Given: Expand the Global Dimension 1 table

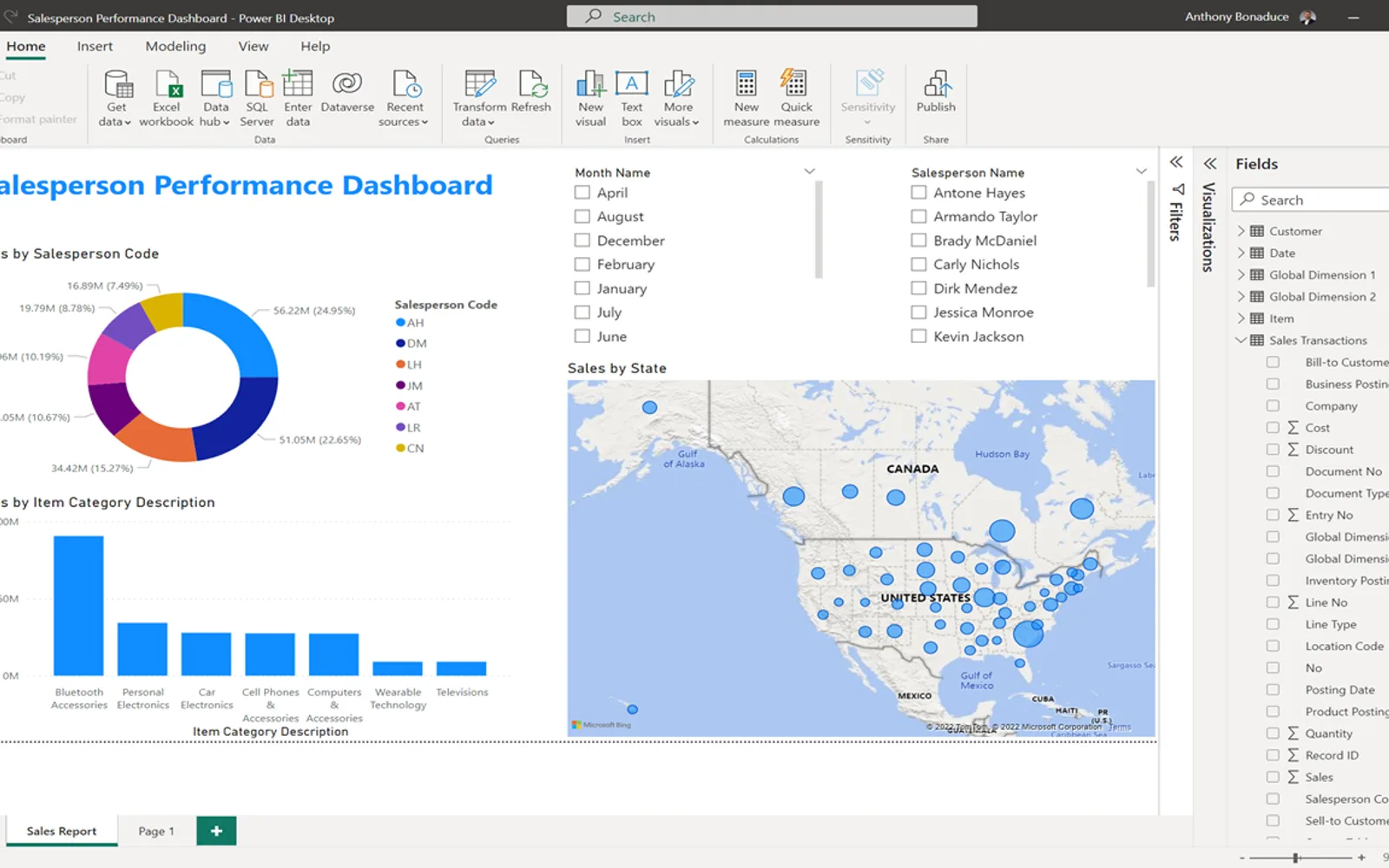Looking at the screenshot, I should [1241, 274].
